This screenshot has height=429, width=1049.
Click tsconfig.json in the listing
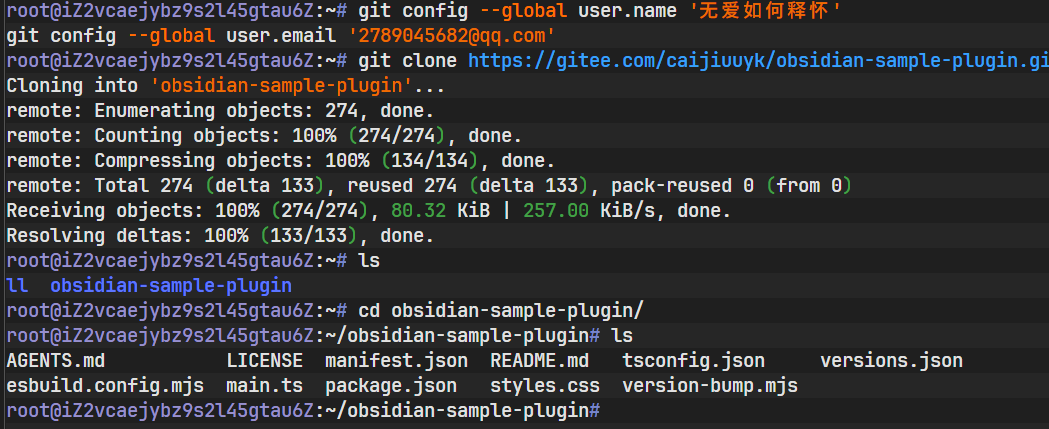[693, 361]
